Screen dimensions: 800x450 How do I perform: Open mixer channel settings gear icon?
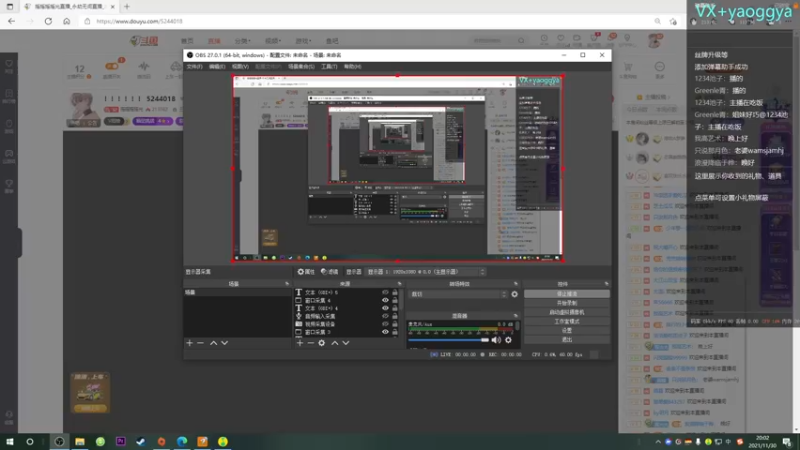point(508,340)
